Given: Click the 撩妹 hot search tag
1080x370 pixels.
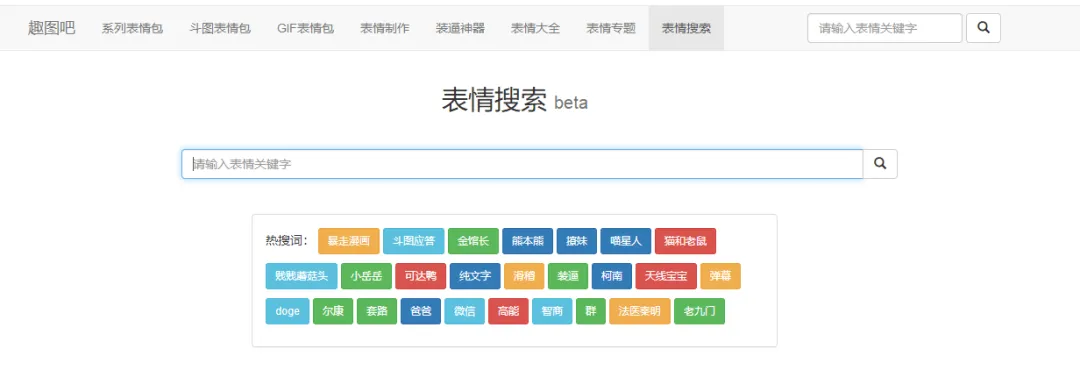Looking at the screenshot, I should [x=577, y=241].
